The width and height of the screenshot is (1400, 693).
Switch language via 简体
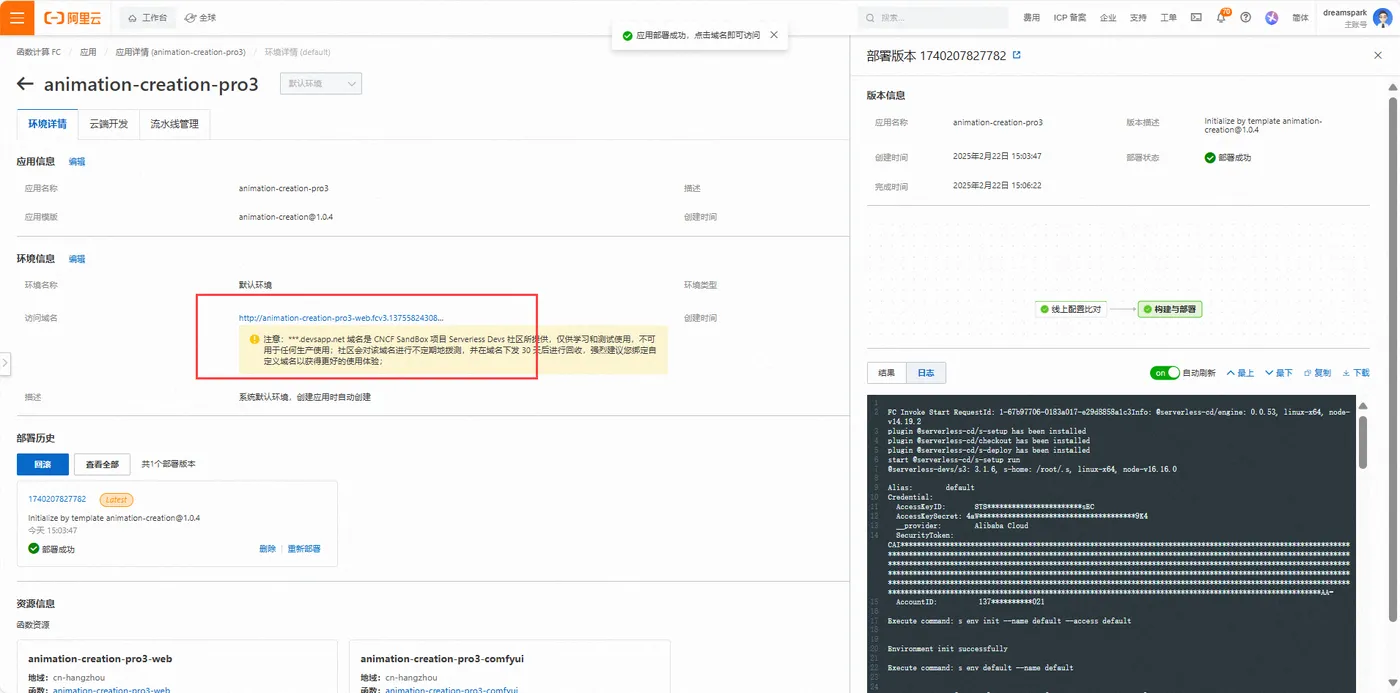(1300, 18)
